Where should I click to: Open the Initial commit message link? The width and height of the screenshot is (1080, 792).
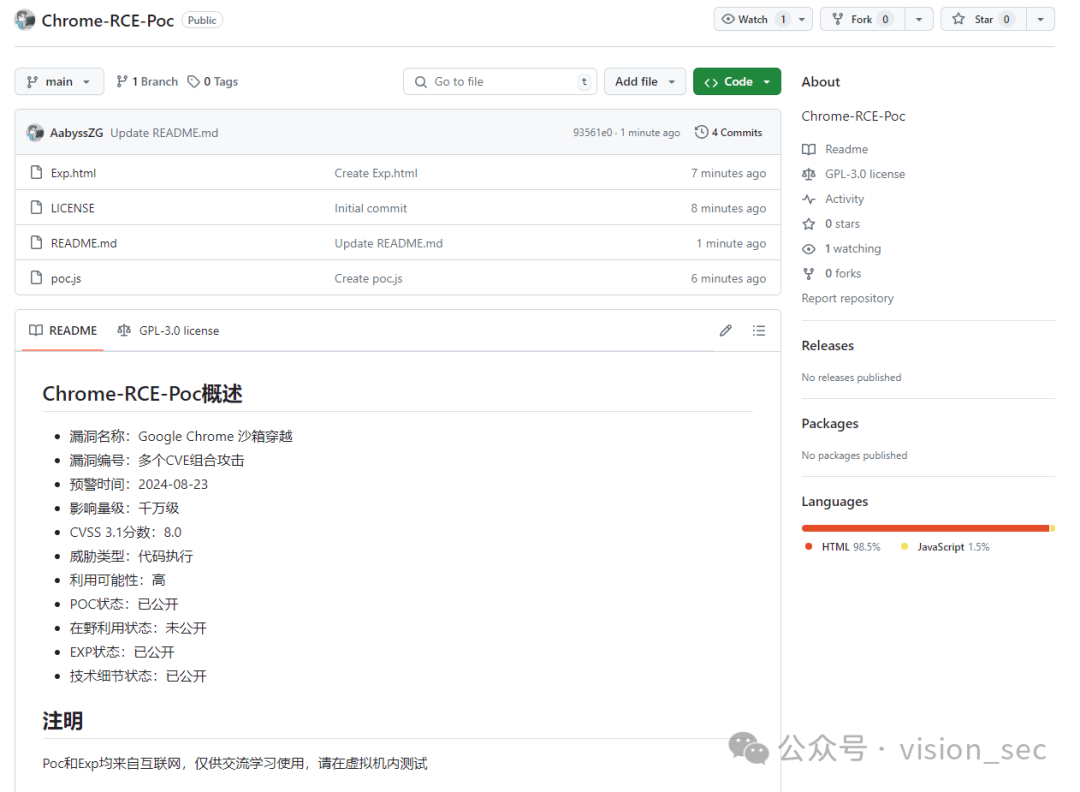[371, 208]
